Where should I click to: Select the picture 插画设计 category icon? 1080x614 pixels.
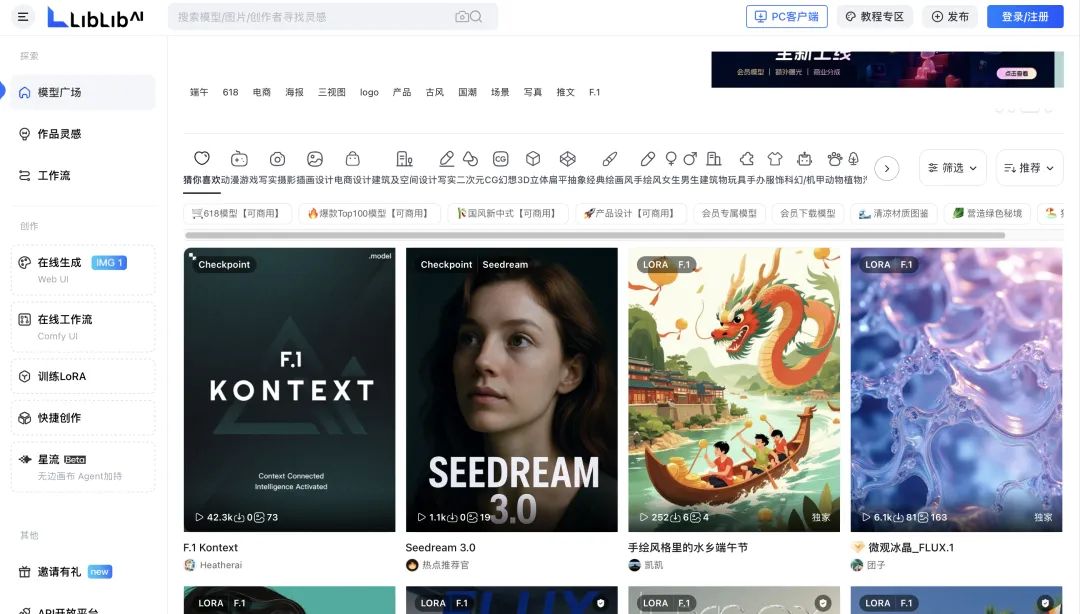point(315,159)
